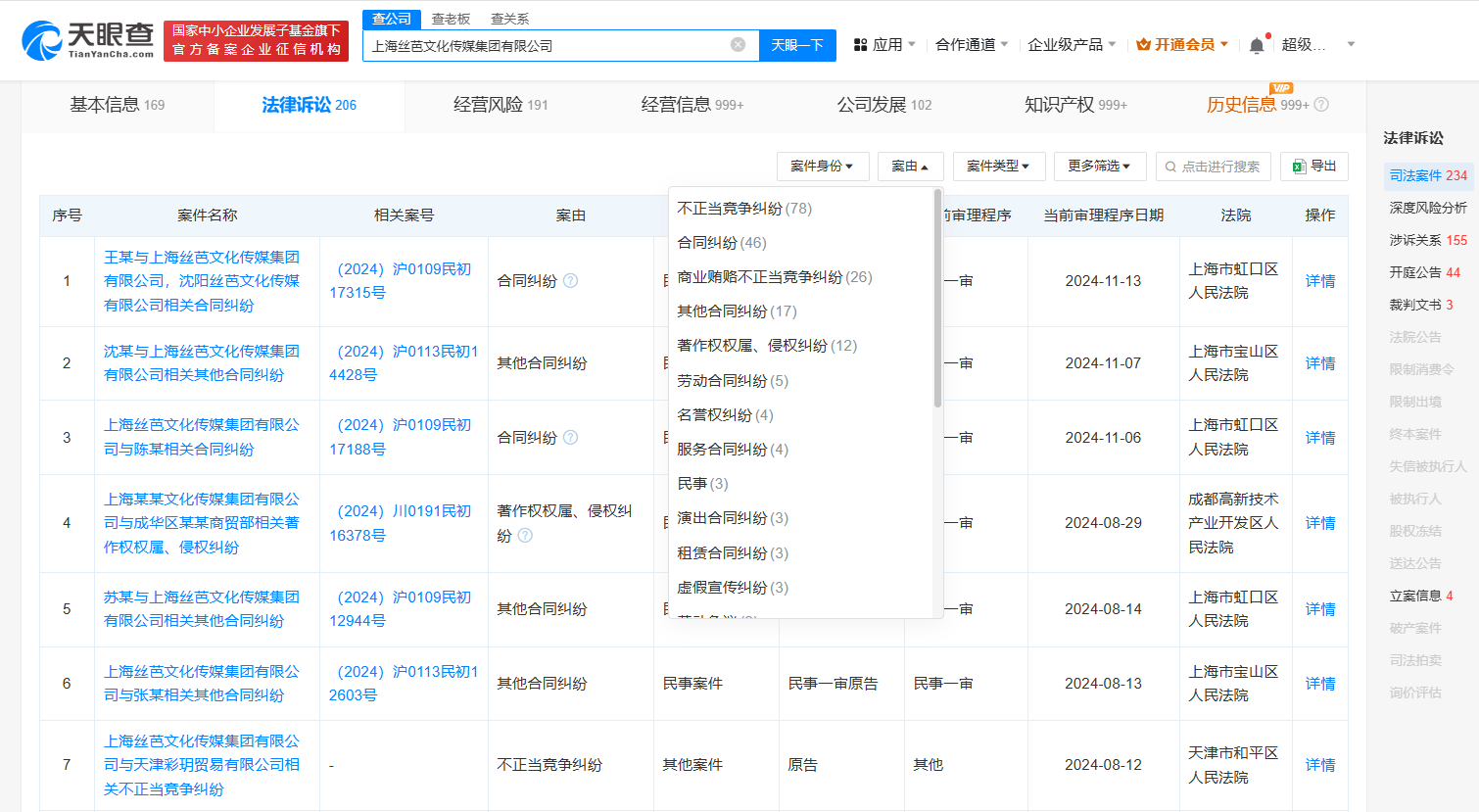This screenshot has width=1479, height=812.
Task: Click the crown icon beside 开通会员
Action: click(1143, 45)
